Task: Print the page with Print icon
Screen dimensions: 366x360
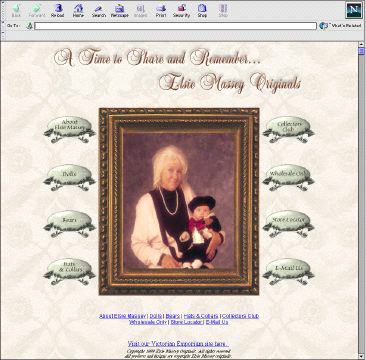Action: [x=161, y=11]
